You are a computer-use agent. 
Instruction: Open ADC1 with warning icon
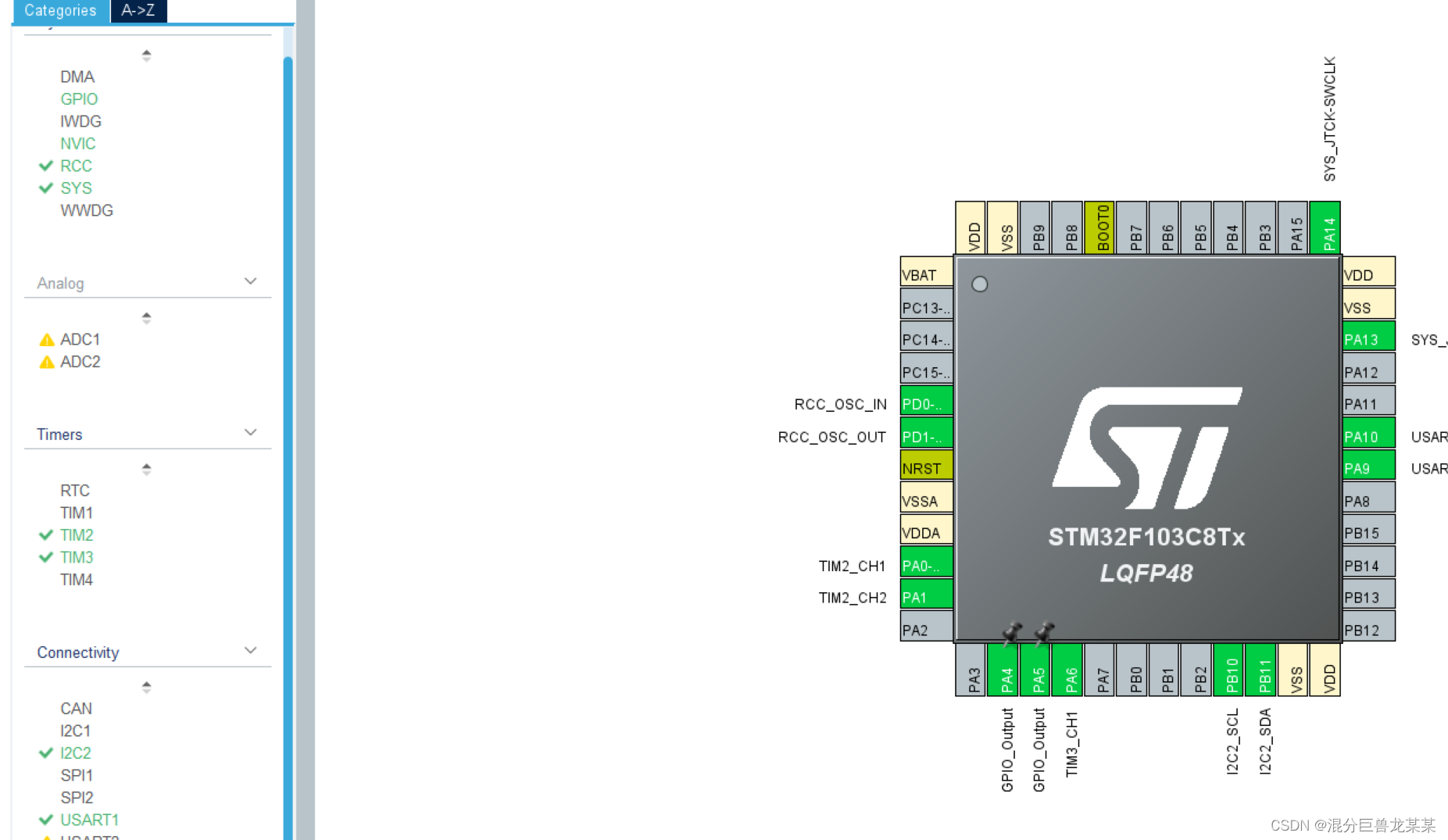click(x=80, y=339)
